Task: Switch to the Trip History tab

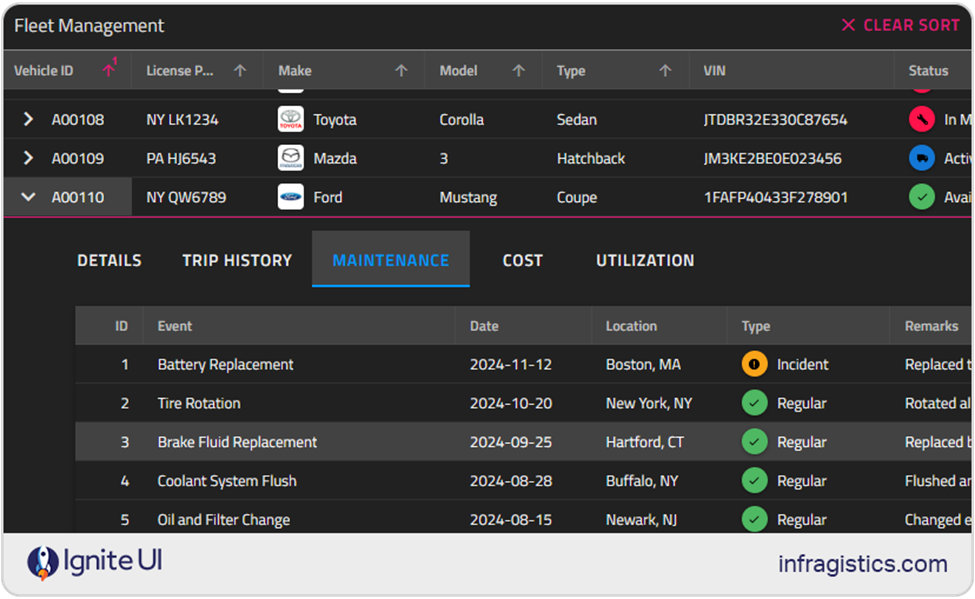Action: tap(236, 259)
